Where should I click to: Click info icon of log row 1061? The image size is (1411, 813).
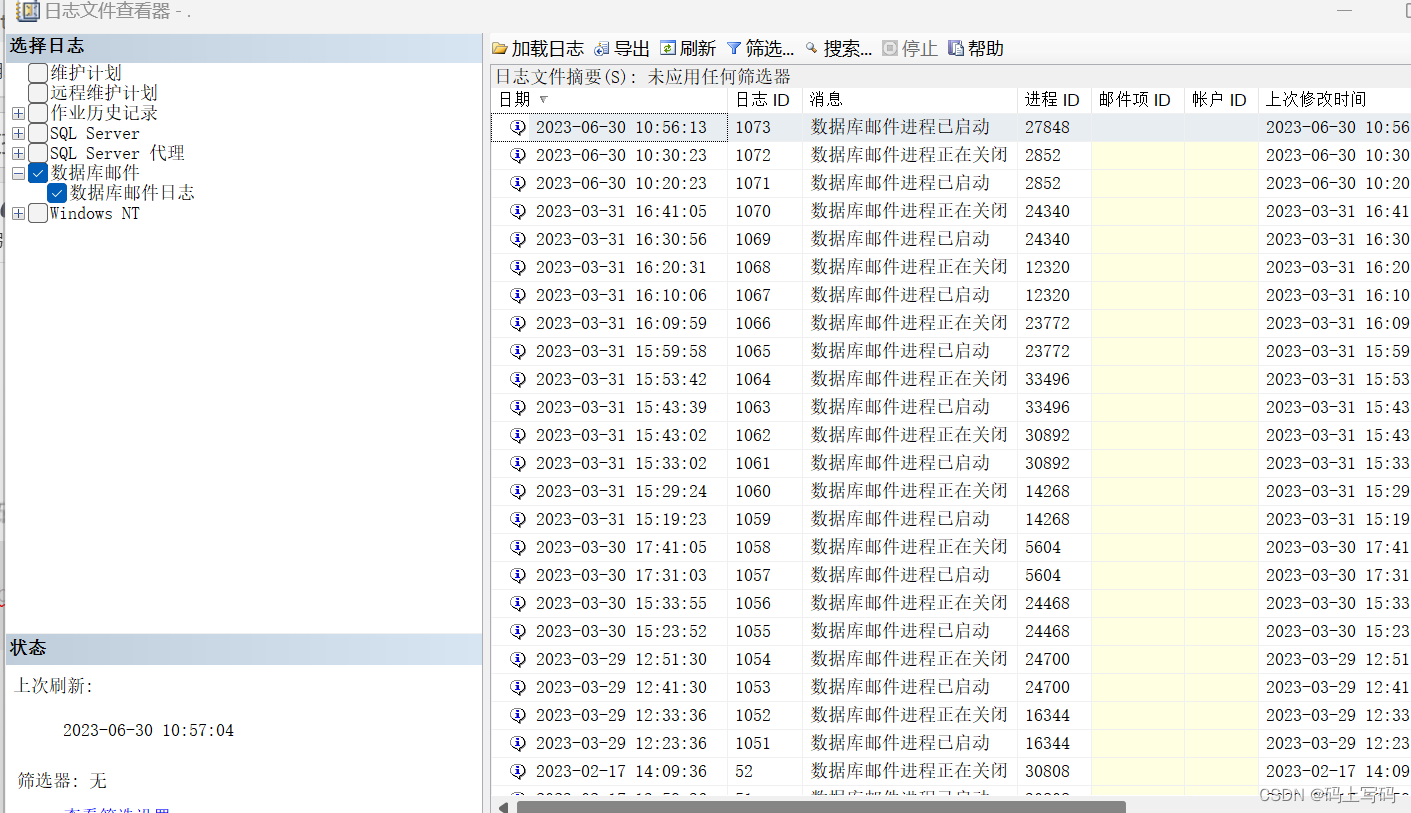click(518, 463)
